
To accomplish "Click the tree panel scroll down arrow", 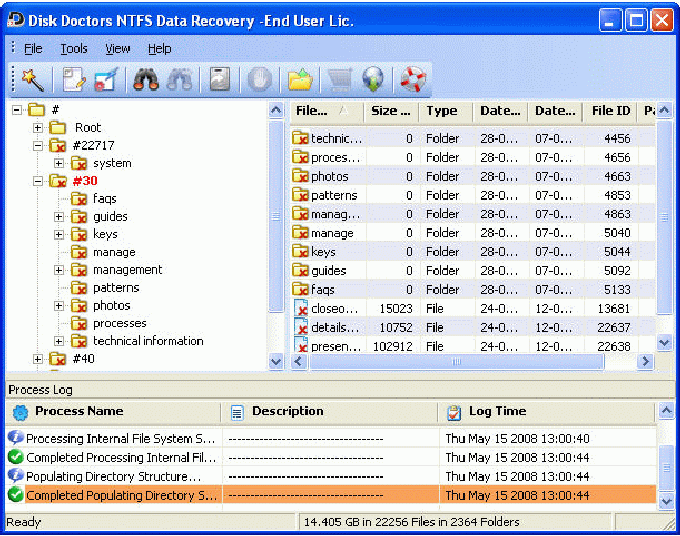I will pos(276,361).
